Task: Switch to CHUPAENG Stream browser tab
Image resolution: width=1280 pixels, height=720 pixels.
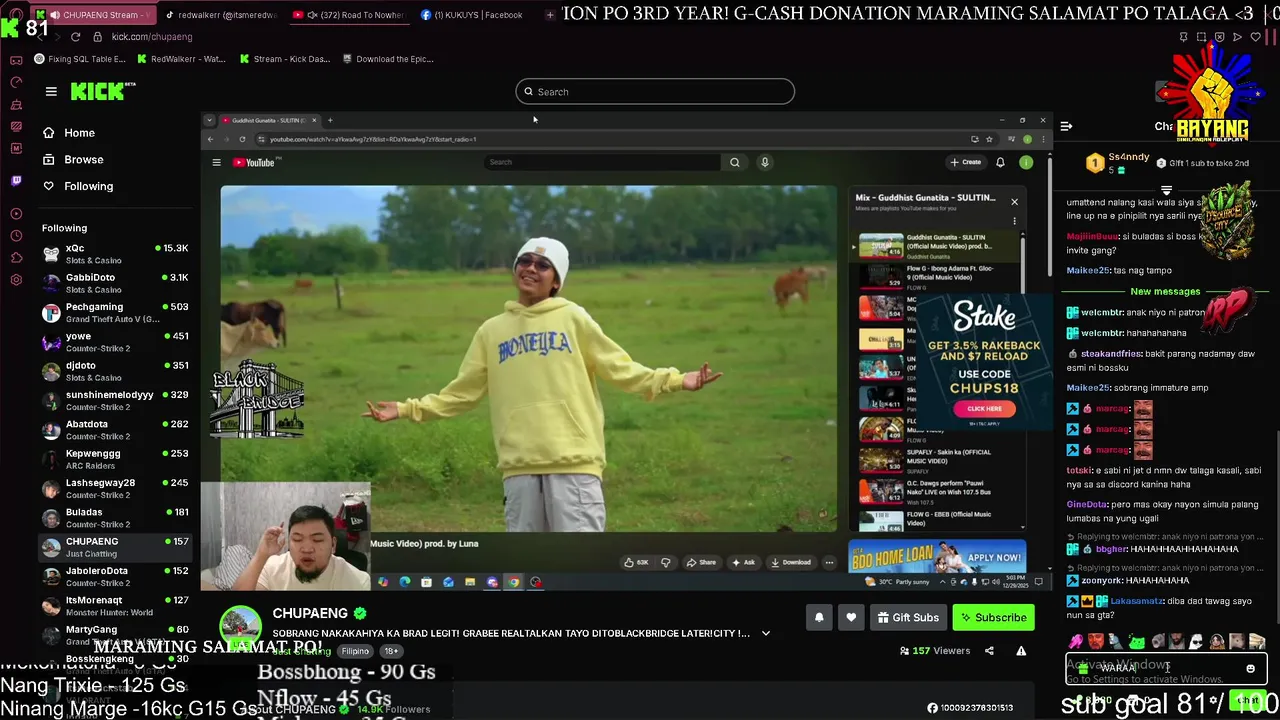Action: [x=93, y=15]
